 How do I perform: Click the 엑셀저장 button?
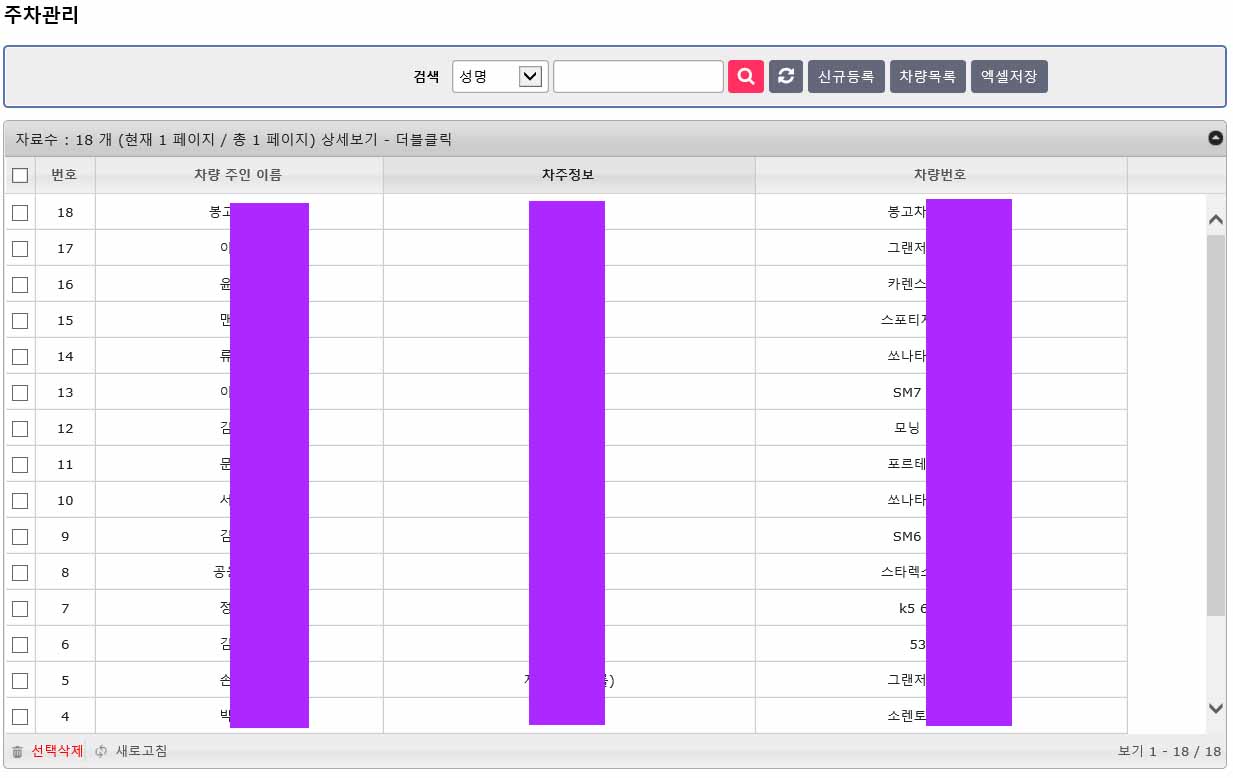click(1008, 76)
